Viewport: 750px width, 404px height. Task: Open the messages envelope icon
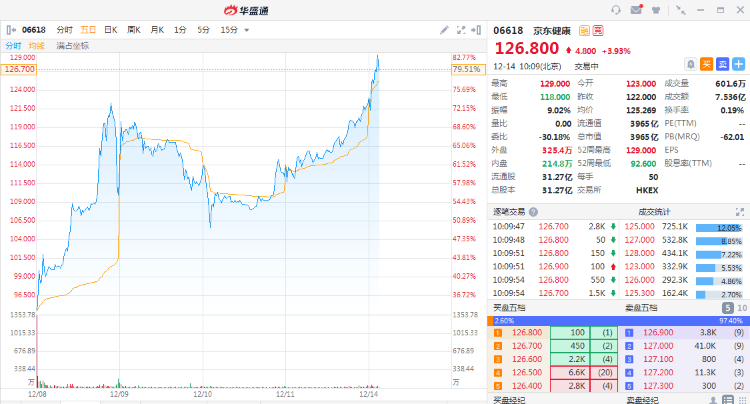click(636, 10)
